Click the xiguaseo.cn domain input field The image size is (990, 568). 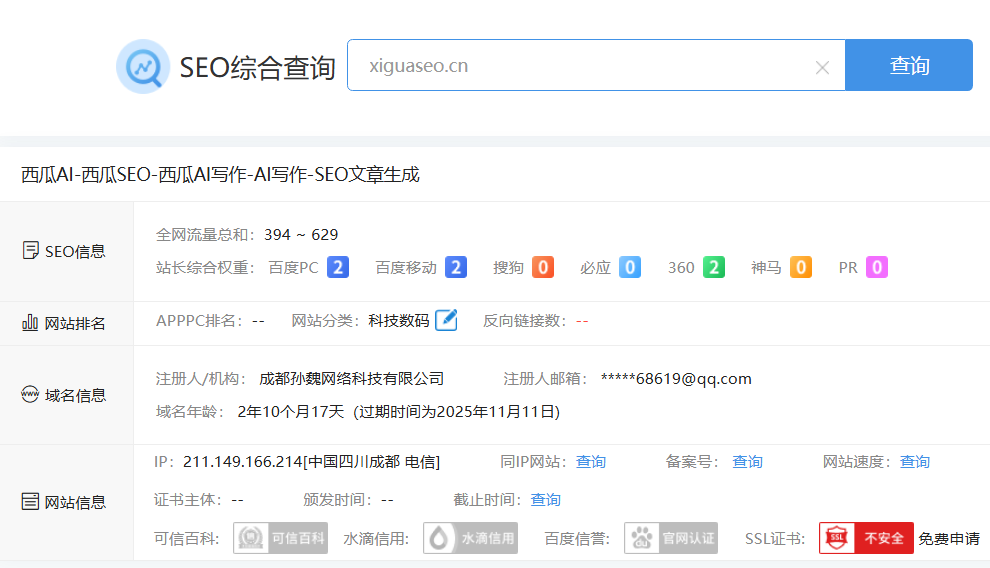pos(580,66)
